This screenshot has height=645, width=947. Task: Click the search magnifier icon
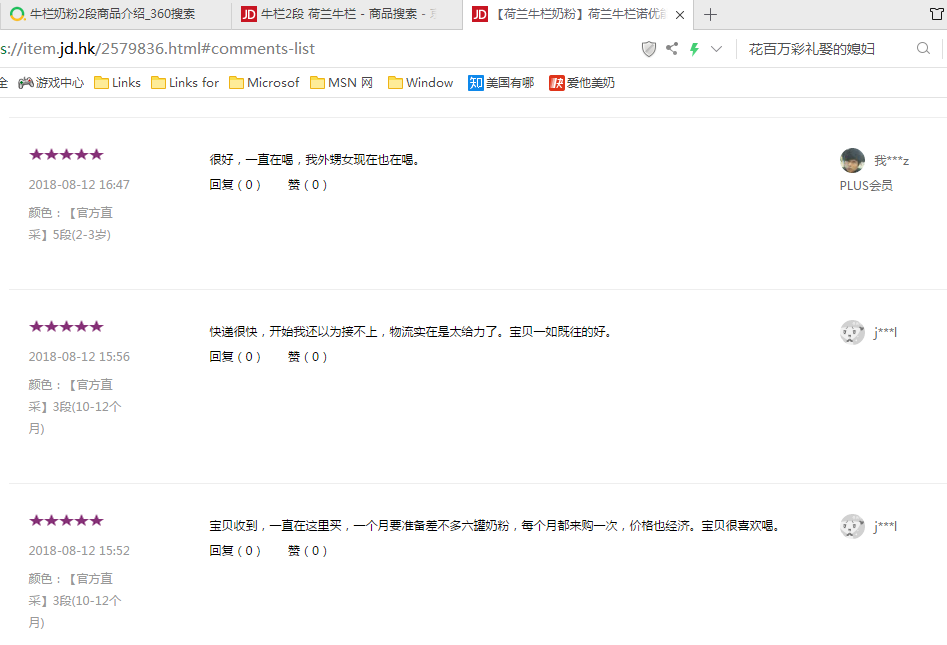923,49
